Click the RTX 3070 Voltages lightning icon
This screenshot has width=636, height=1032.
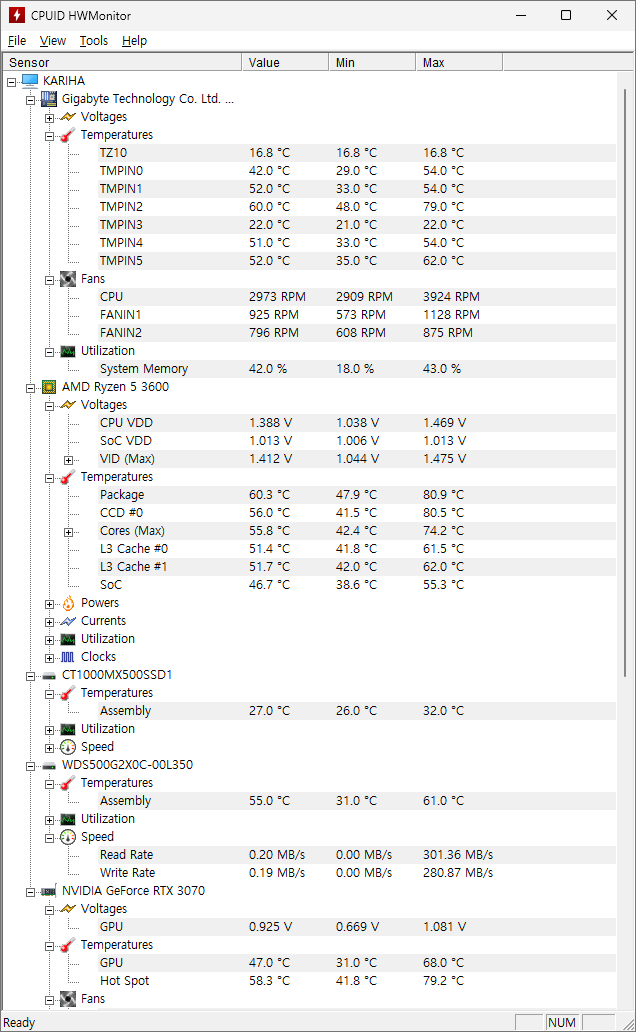coord(68,909)
